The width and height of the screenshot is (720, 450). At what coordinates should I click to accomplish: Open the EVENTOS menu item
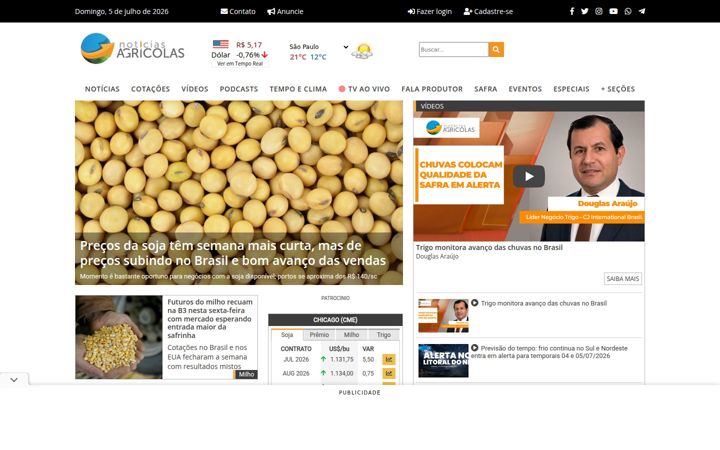[x=525, y=89]
